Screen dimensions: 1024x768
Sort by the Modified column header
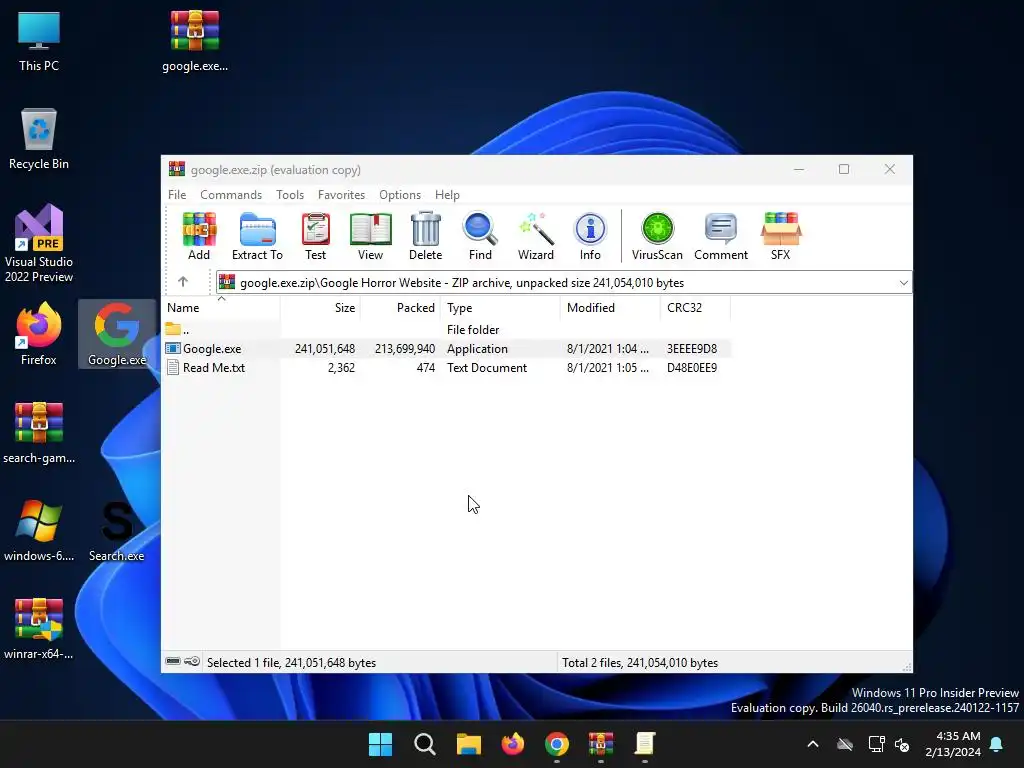click(x=610, y=308)
